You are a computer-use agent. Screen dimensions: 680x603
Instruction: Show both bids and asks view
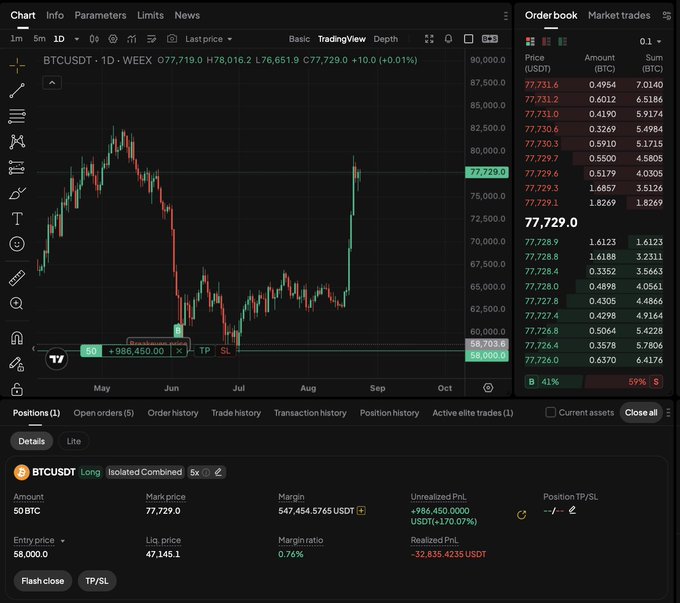click(530, 41)
